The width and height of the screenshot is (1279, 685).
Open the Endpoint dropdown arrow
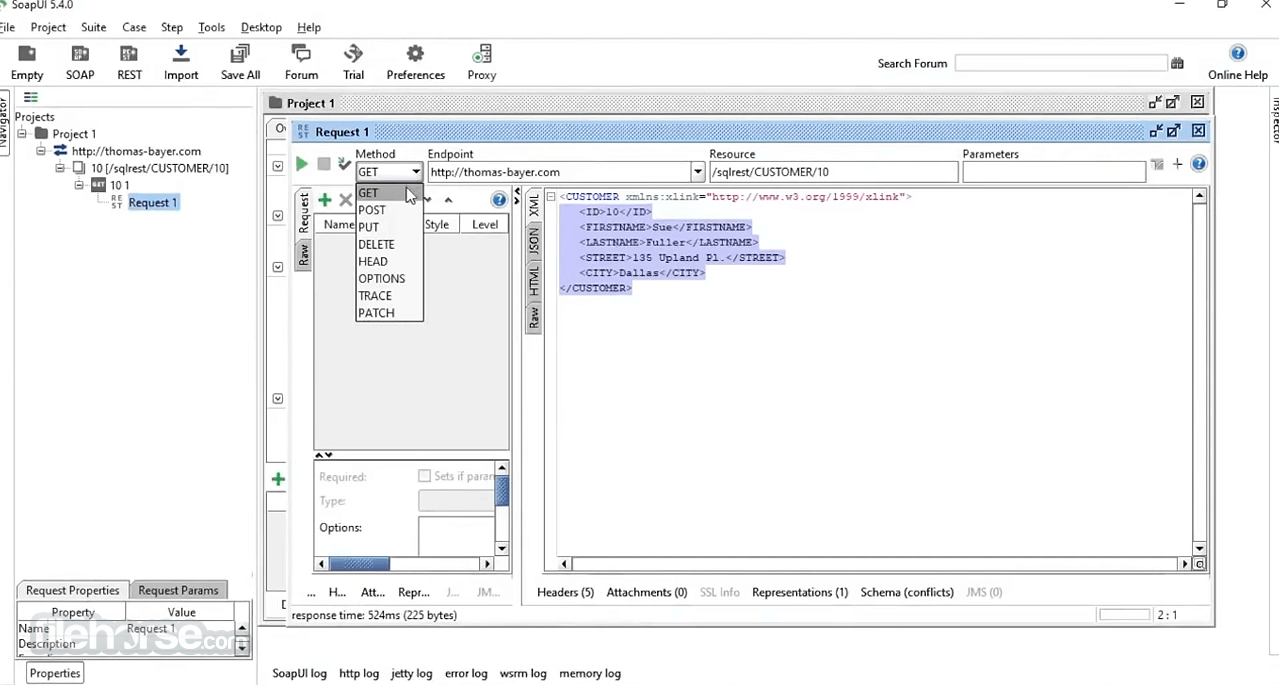point(698,172)
